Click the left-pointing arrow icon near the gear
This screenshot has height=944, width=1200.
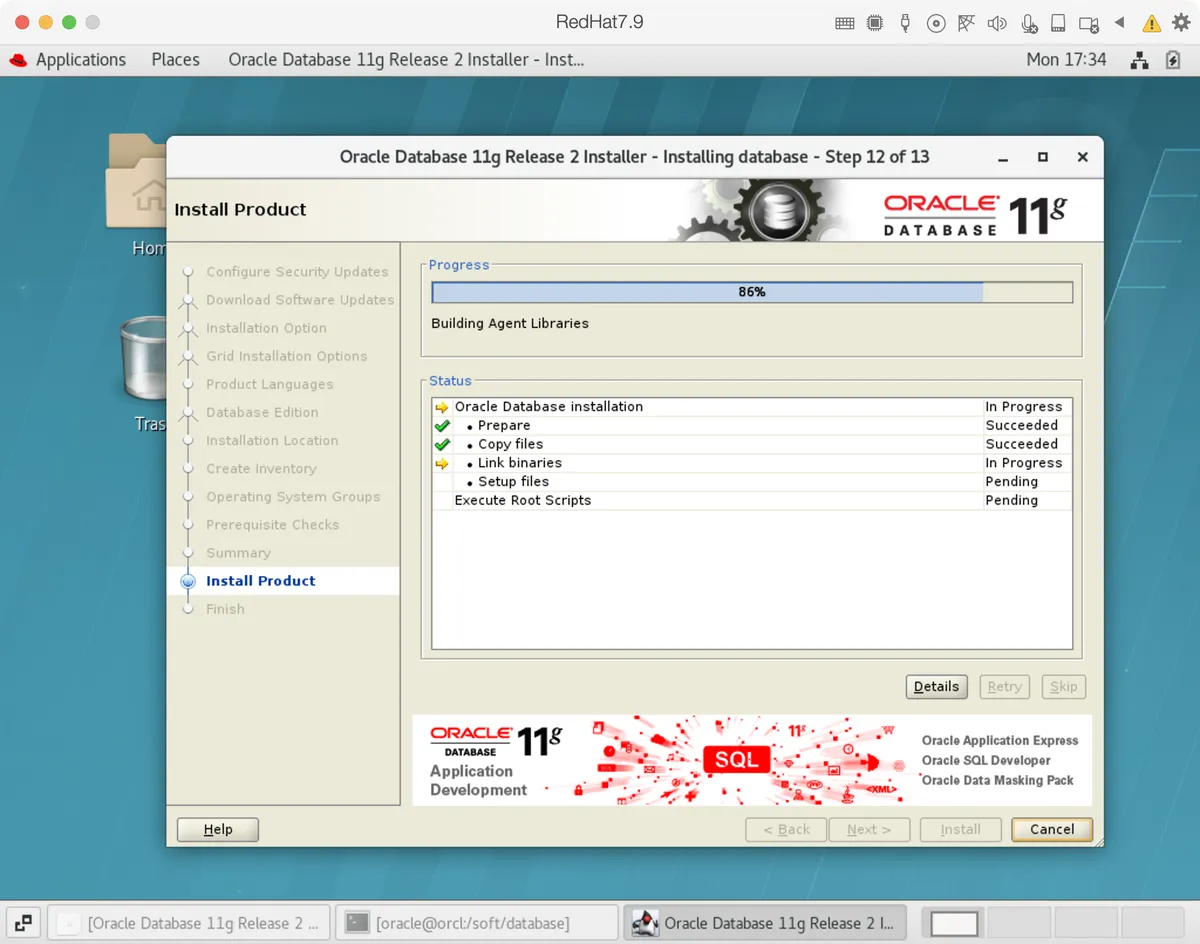[1120, 22]
